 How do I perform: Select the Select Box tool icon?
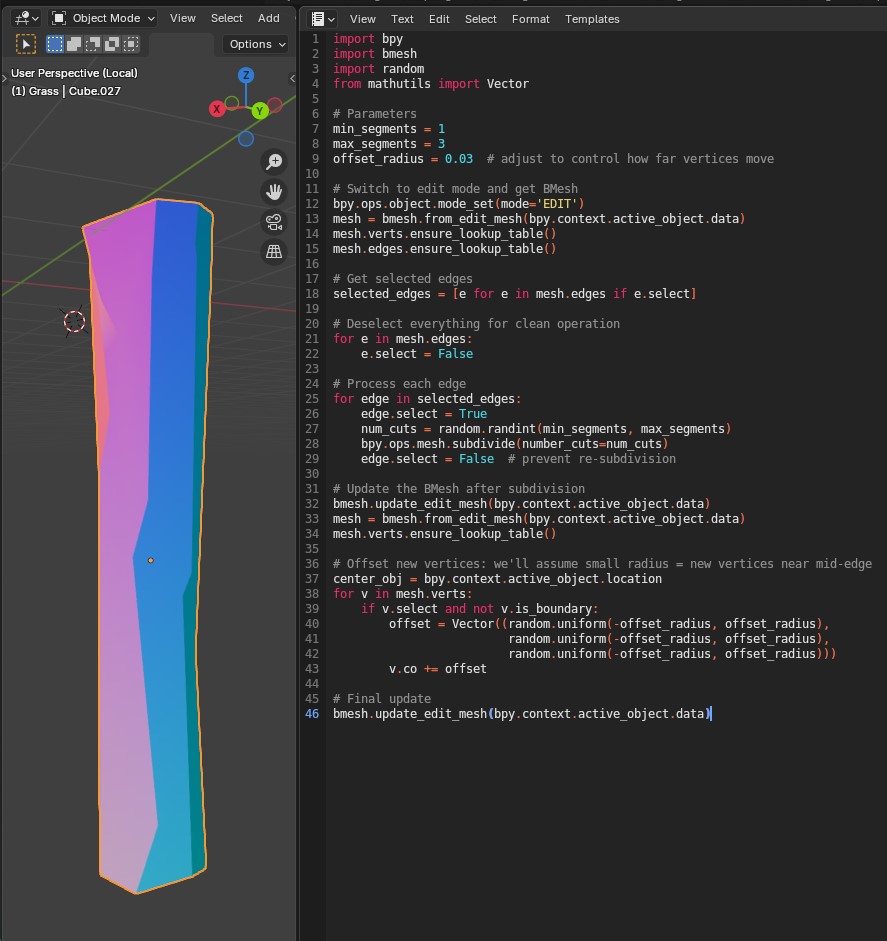coord(26,44)
